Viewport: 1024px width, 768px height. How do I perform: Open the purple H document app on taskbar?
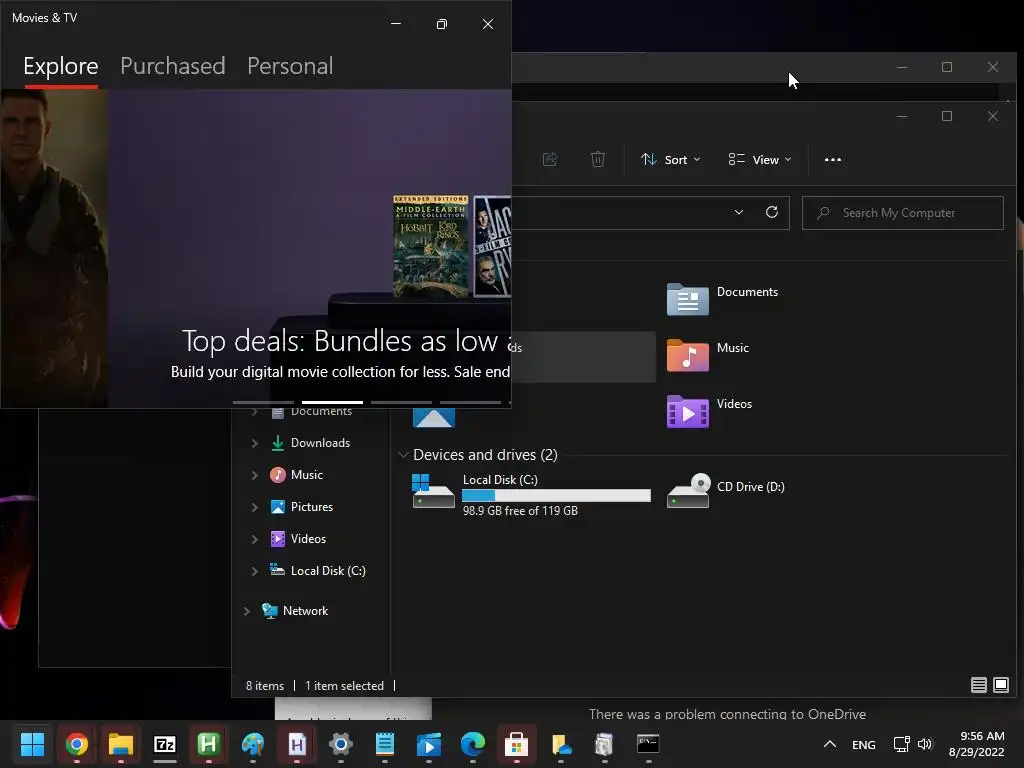tap(296, 744)
